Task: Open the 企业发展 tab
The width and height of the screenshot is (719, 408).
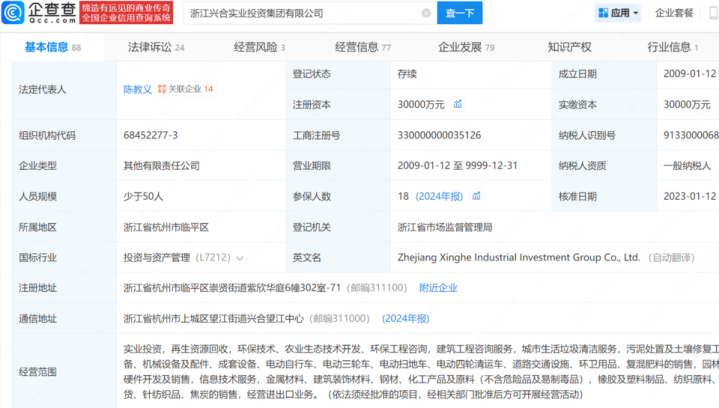Action: tap(466, 47)
